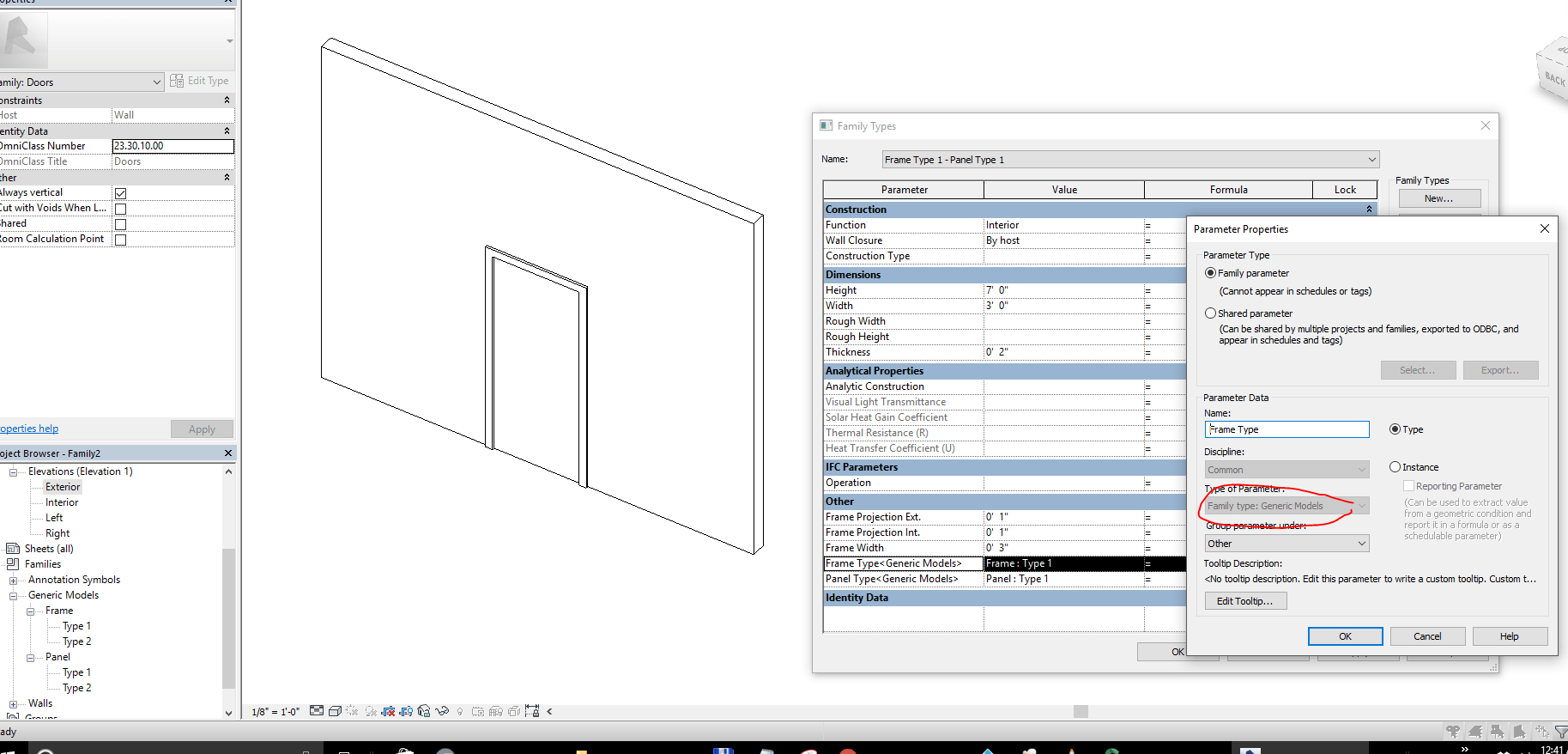Select the Instance radio button

pyautogui.click(x=1395, y=467)
